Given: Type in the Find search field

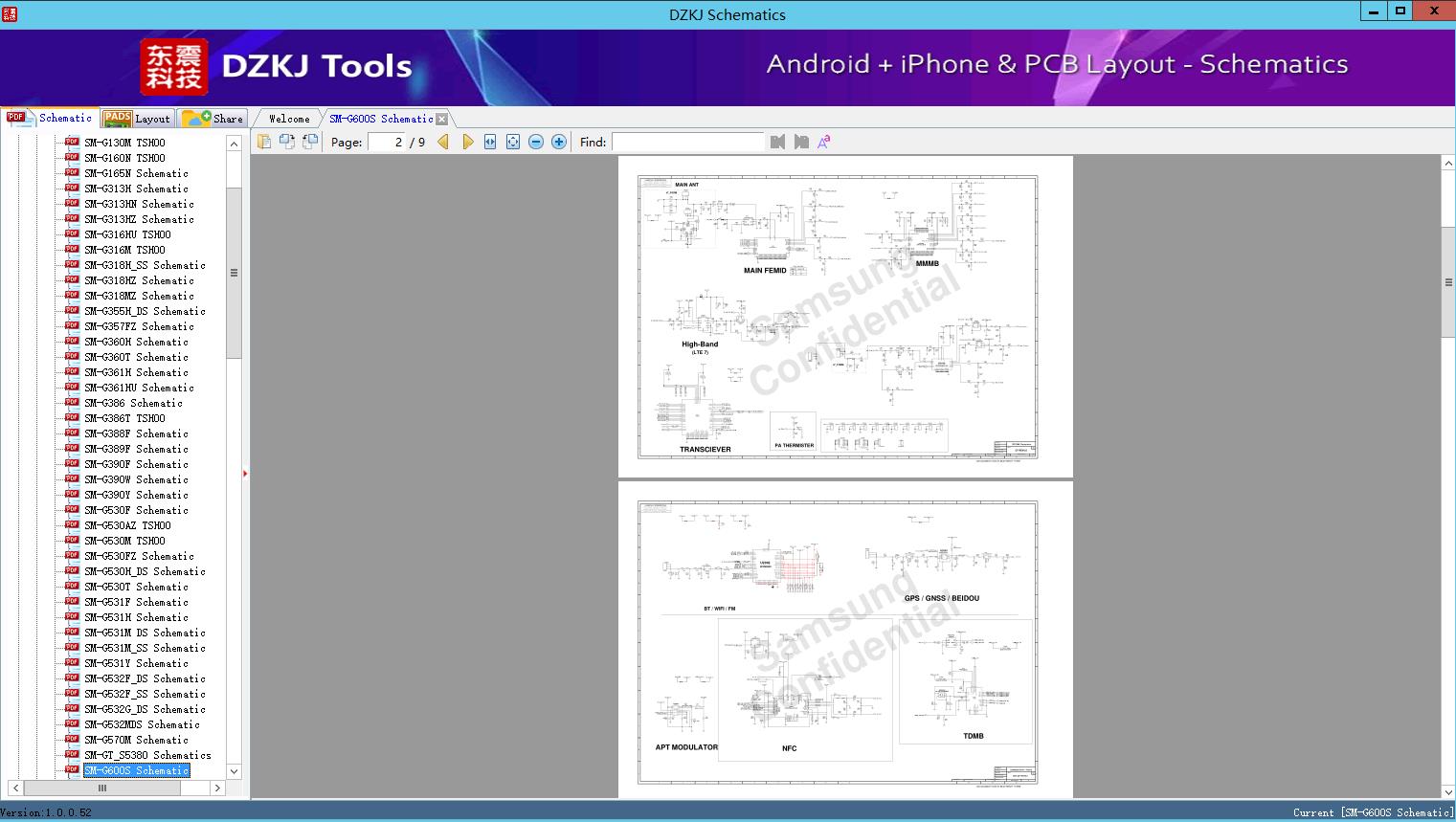Looking at the screenshot, I should 687,142.
